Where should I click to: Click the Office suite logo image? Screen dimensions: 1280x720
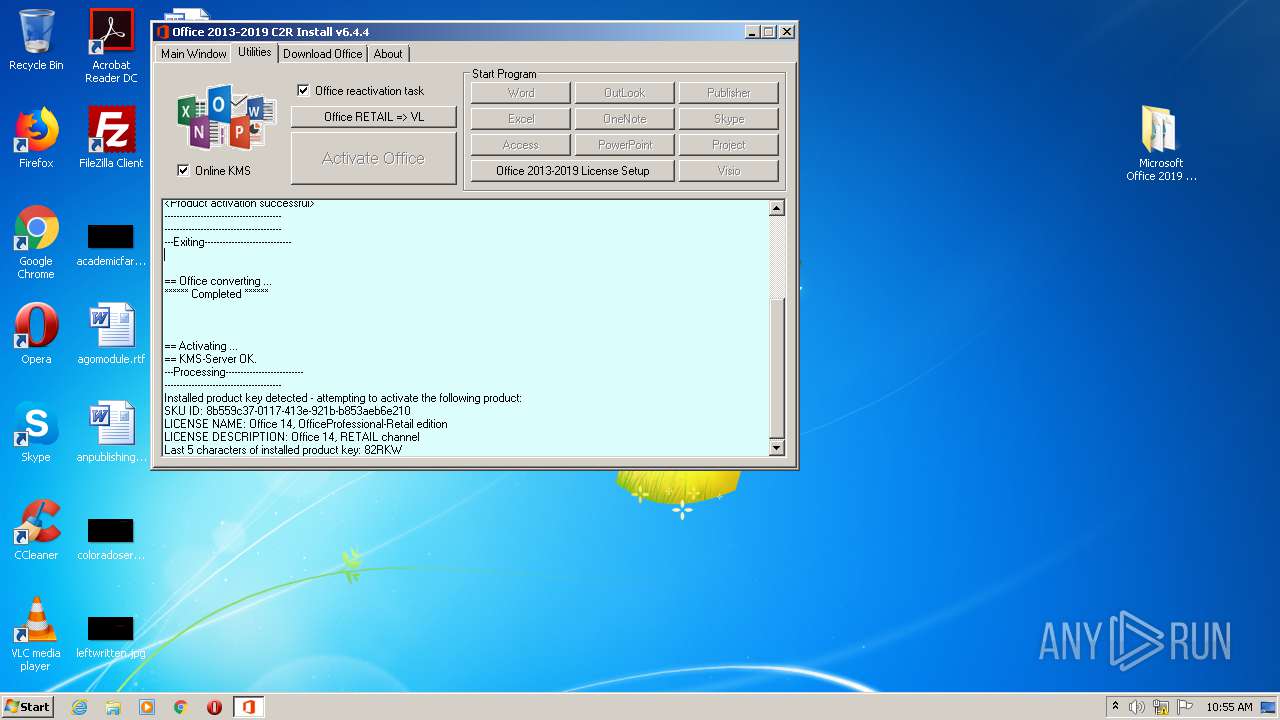[x=226, y=118]
